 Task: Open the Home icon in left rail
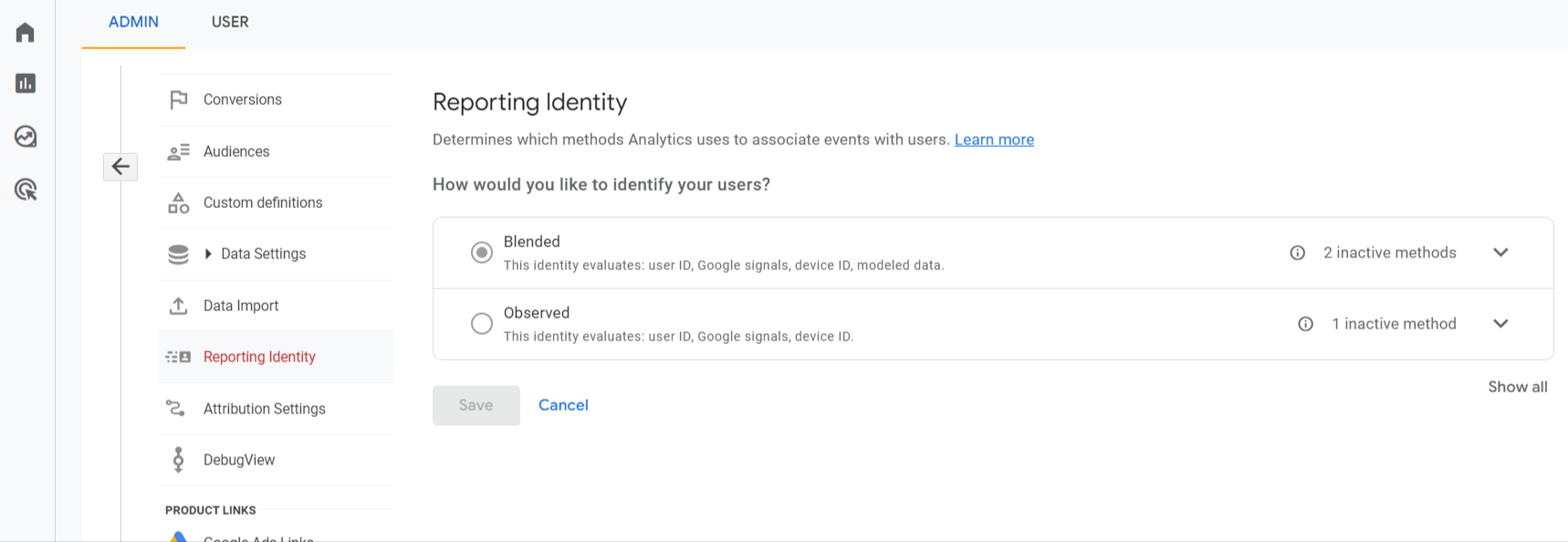click(x=26, y=33)
